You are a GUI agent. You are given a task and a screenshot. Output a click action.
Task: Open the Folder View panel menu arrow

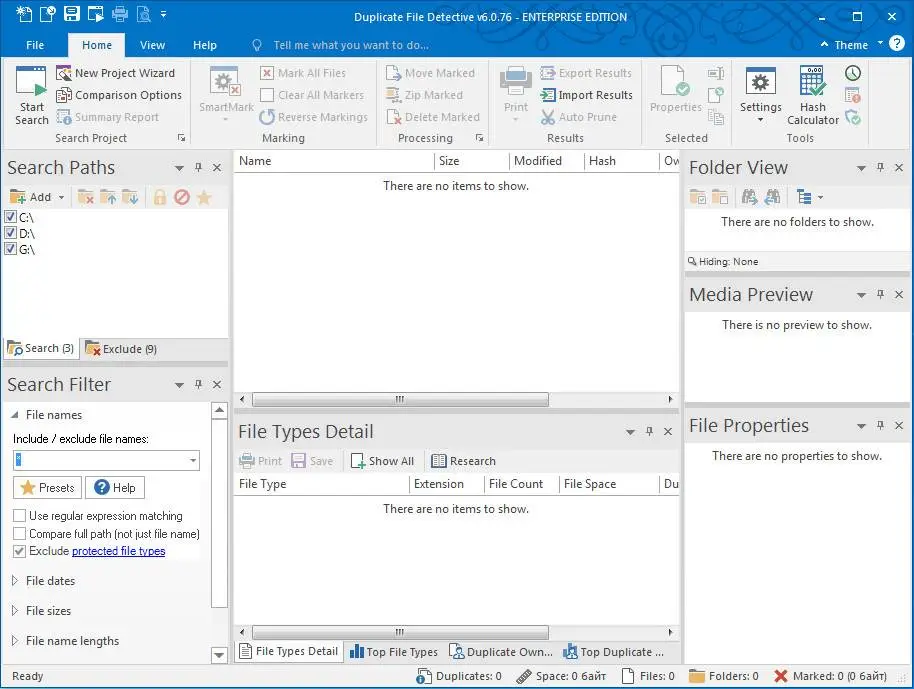pos(861,168)
